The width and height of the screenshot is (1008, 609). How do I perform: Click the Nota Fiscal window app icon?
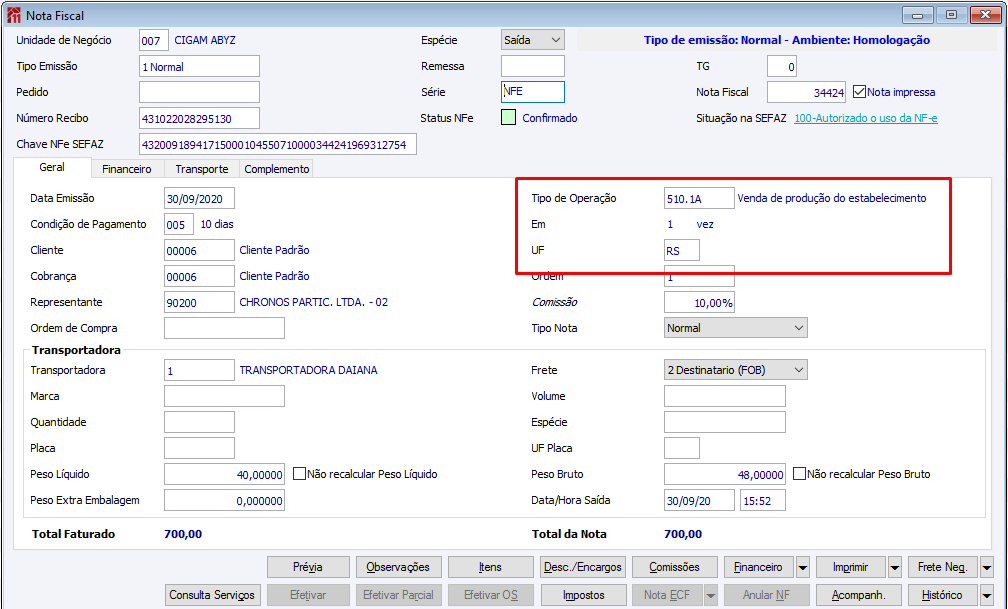point(13,15)
